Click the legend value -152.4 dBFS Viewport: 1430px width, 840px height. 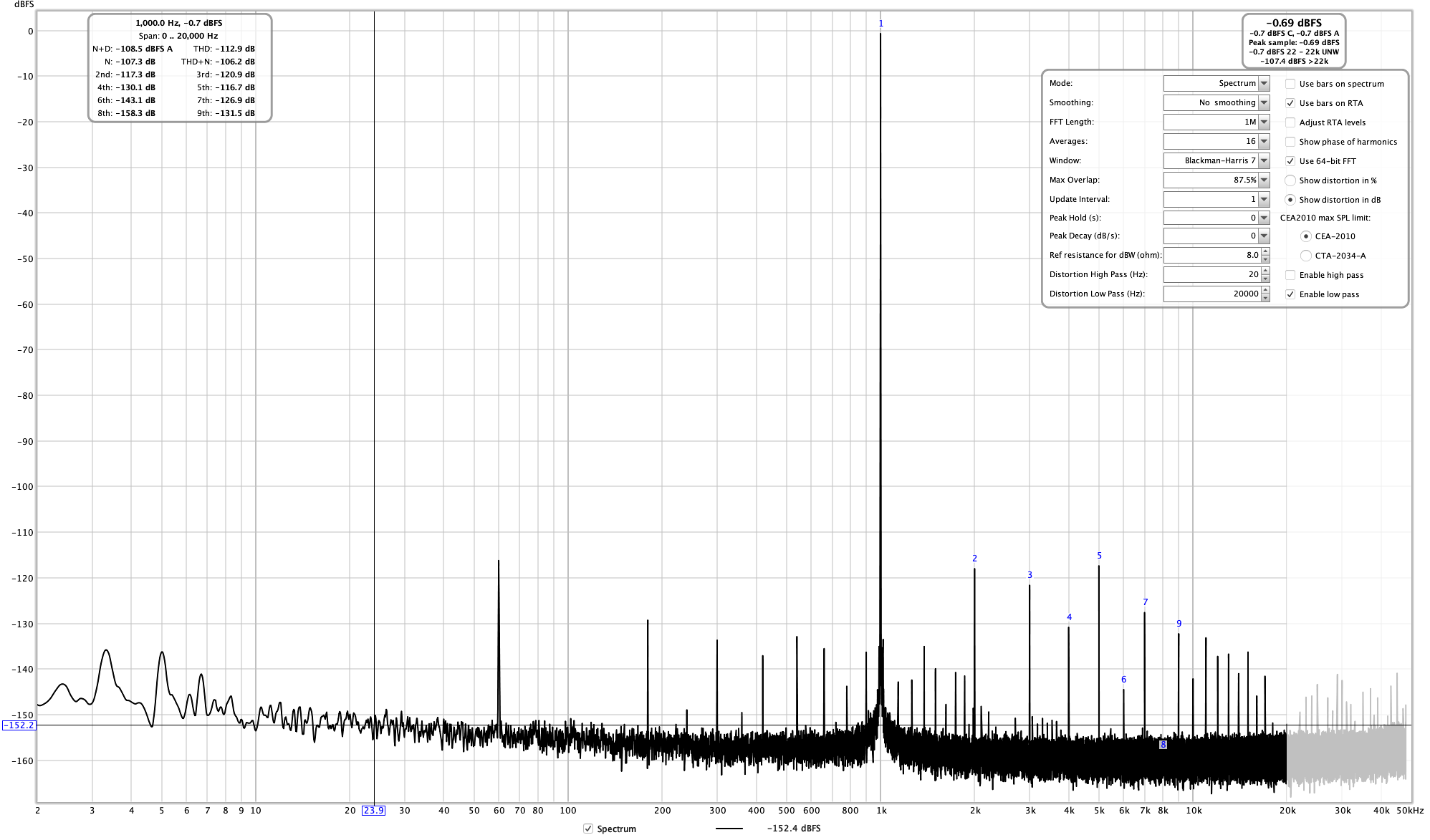(x=794, y=829)
